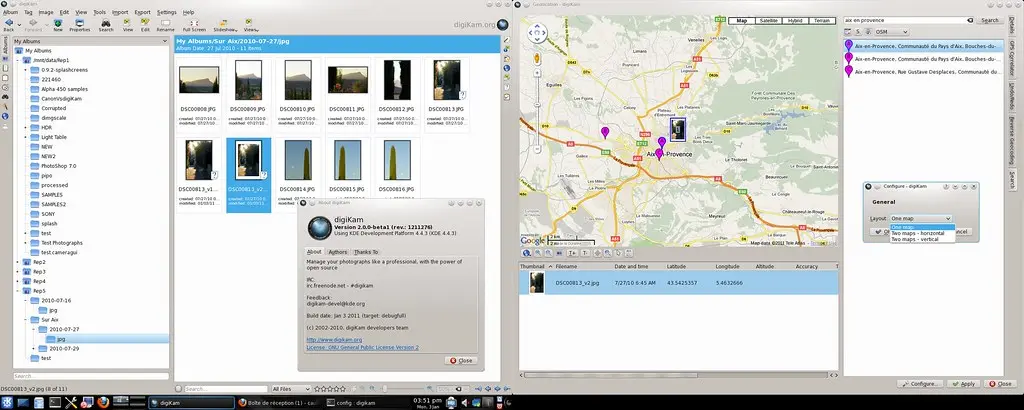Click the New album toolbar icon
This screenshot has height=410, width=1024.
(58, 25)
